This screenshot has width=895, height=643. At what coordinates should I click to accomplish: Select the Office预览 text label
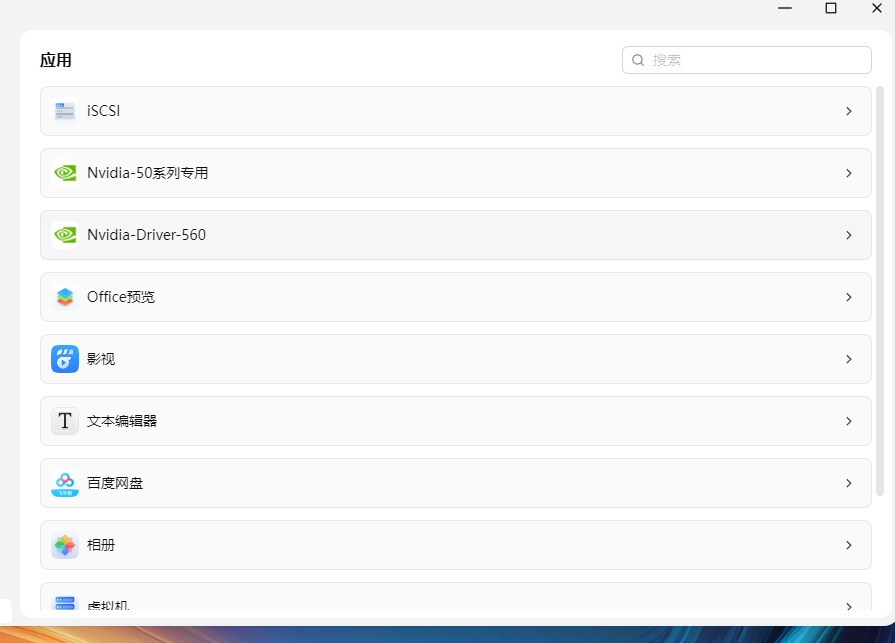coord(120,297)
